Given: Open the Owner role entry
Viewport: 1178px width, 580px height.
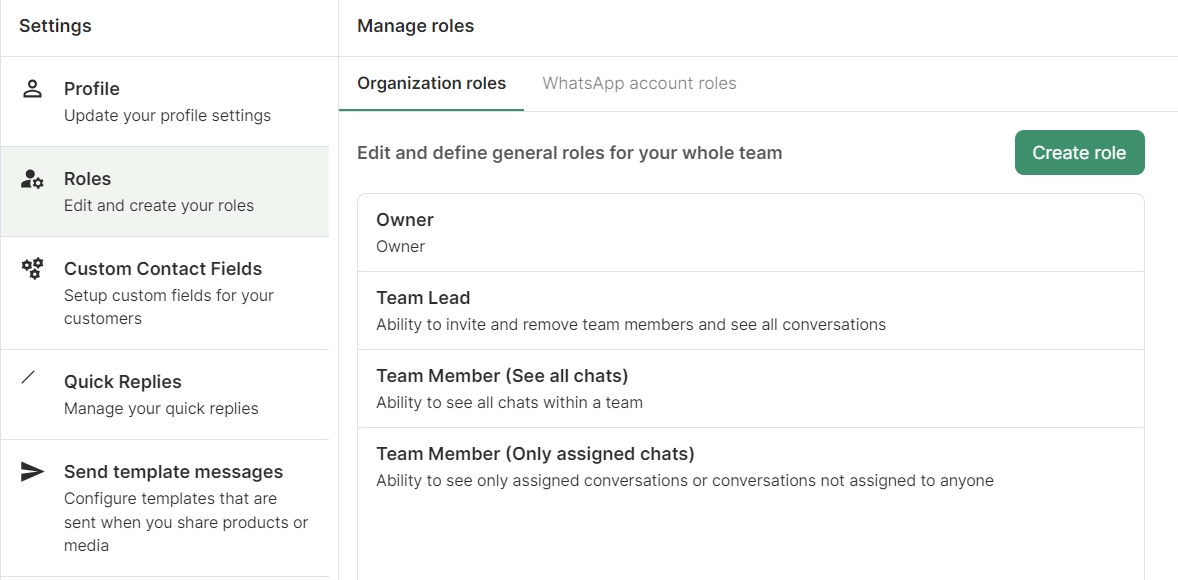Looking at the screenshot, I should [750, 232].
